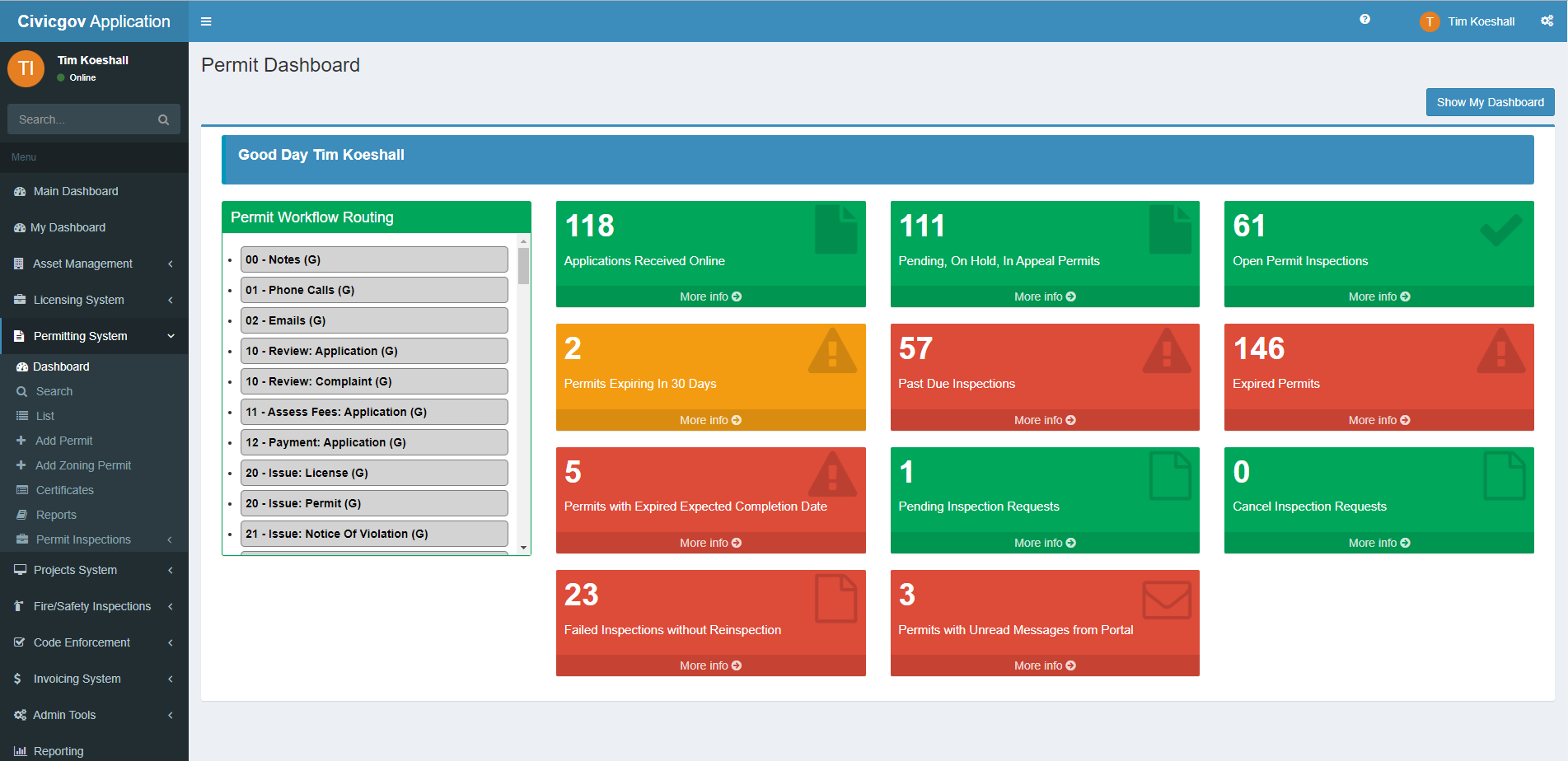Open Reports from the sidebar

click(57, 514)
